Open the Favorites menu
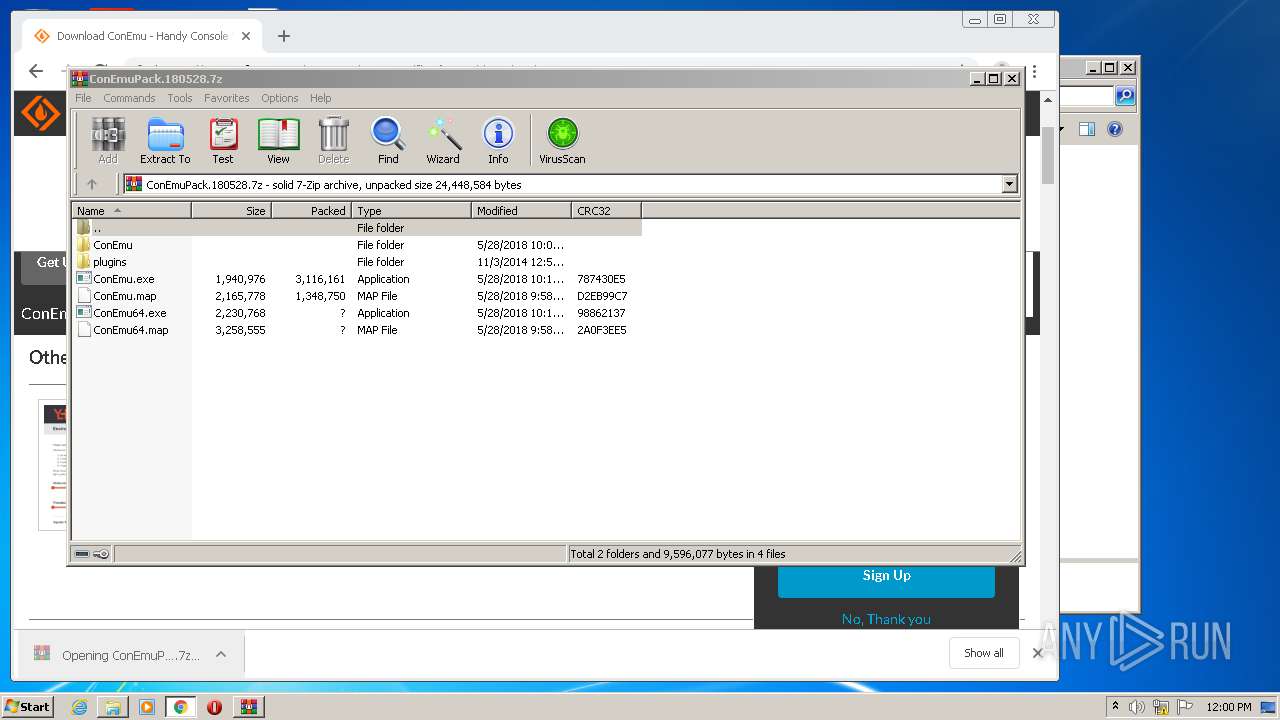This screenshot has width=1280, height=720. tap(227, 98)
